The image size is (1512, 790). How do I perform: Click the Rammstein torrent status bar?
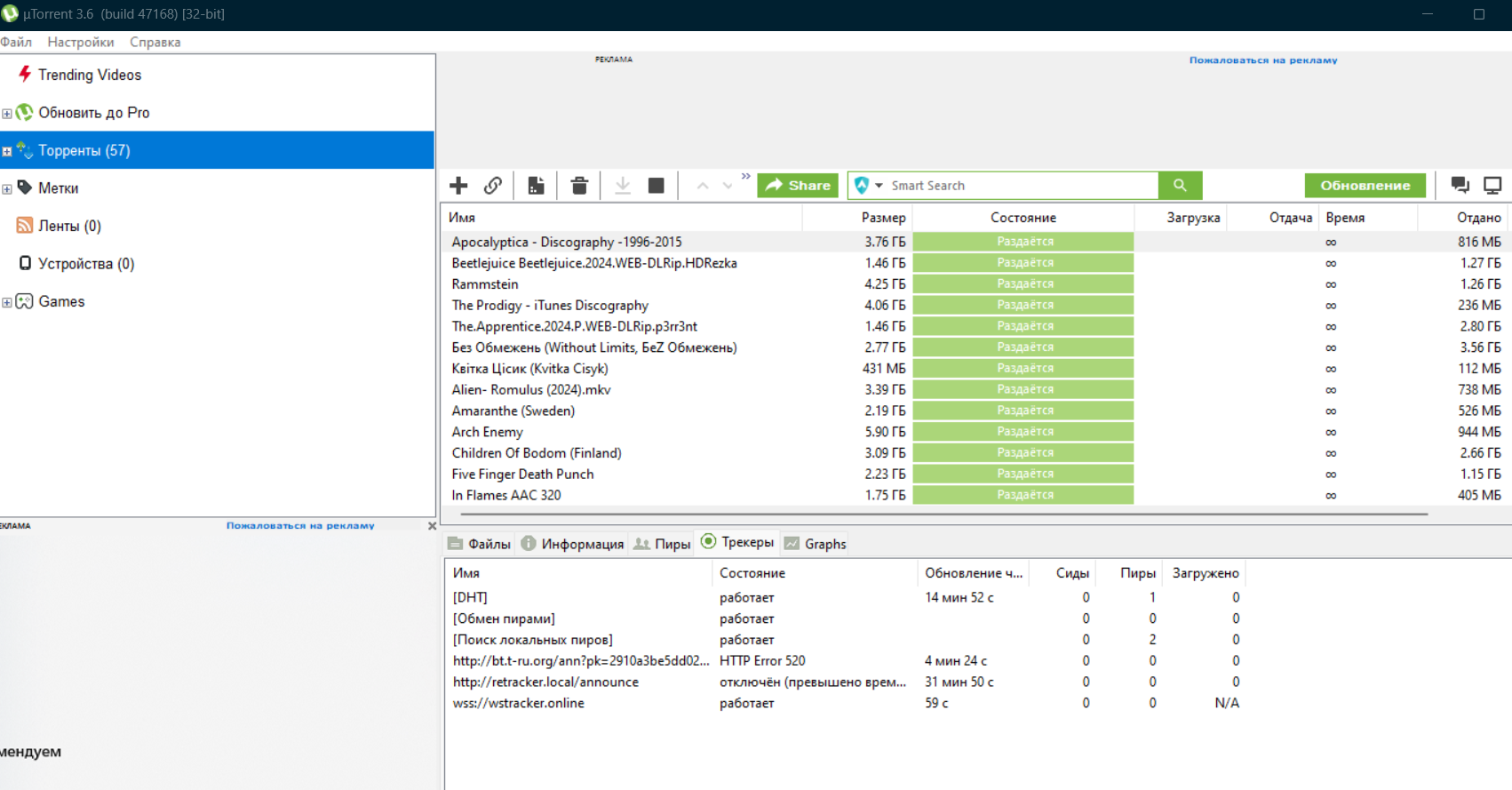point(1023,284)
